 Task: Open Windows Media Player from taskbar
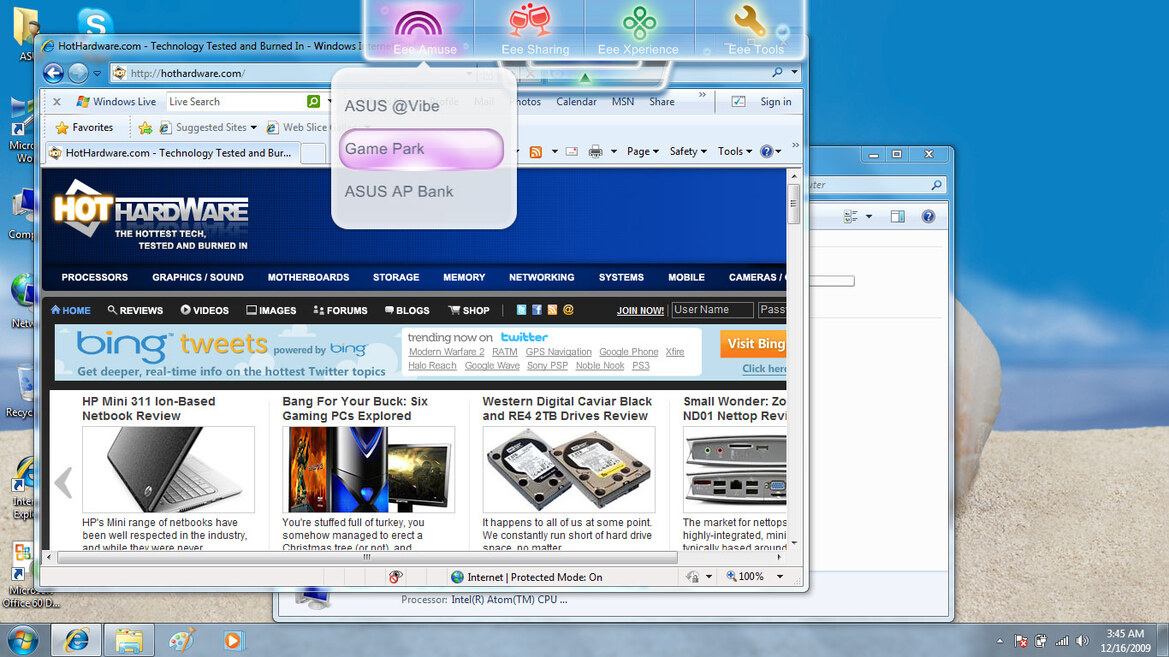click(233, 641)
